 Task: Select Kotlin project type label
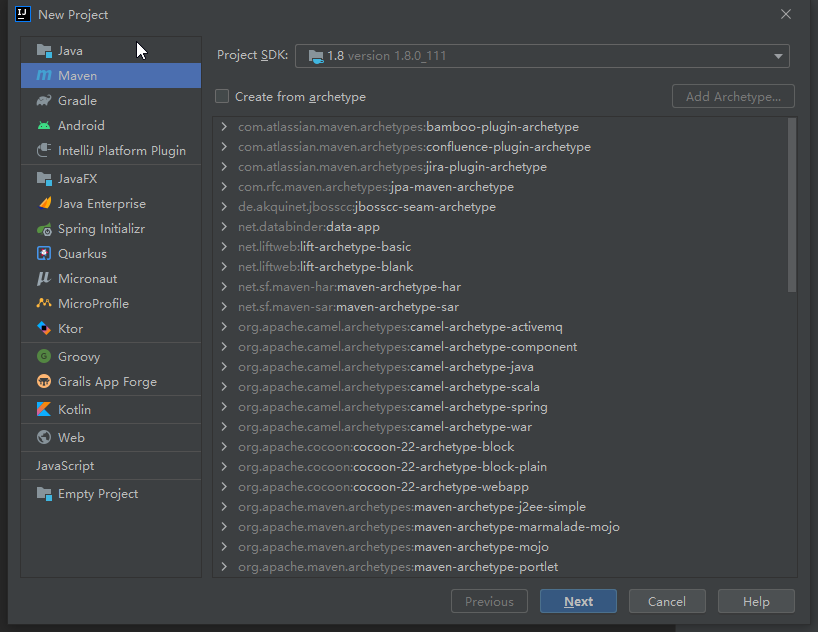point(74,410)
